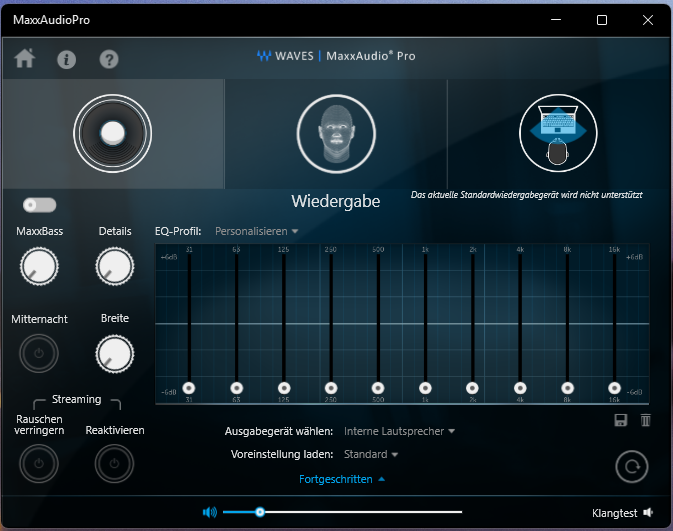Viewport: 673px width, 531px height.
Task: Toggle the Reaktivieren power button
Action: [x=114, y=464]
